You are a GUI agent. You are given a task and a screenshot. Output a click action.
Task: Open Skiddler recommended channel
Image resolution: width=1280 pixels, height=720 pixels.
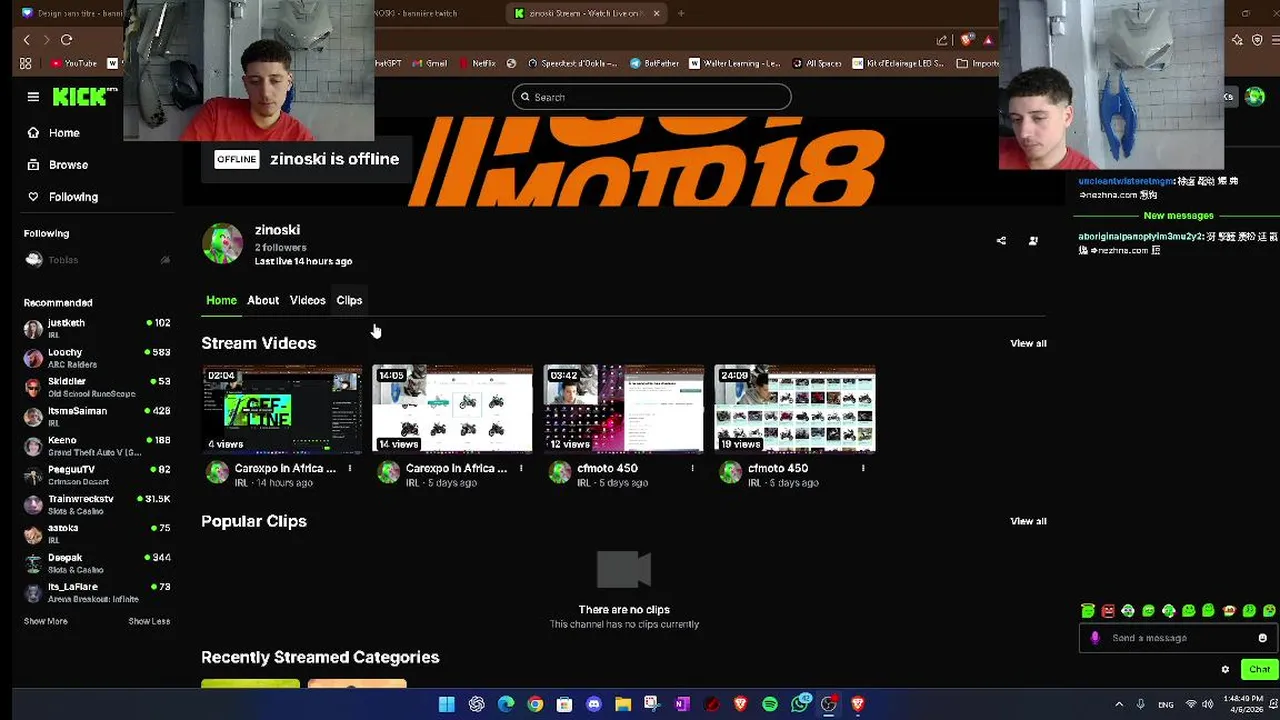(x=97, y=387)
